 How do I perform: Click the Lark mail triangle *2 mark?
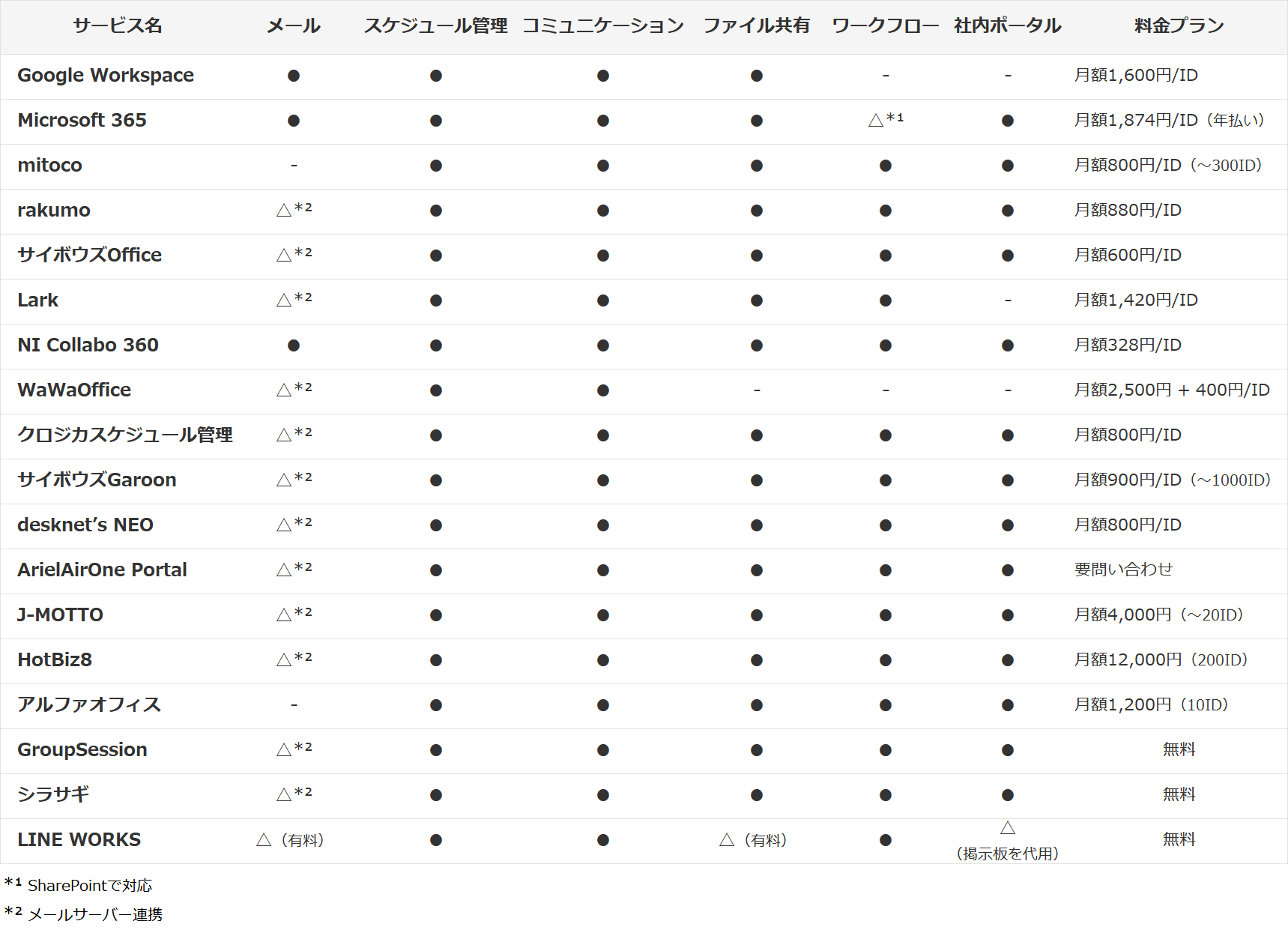pos(294,299)
